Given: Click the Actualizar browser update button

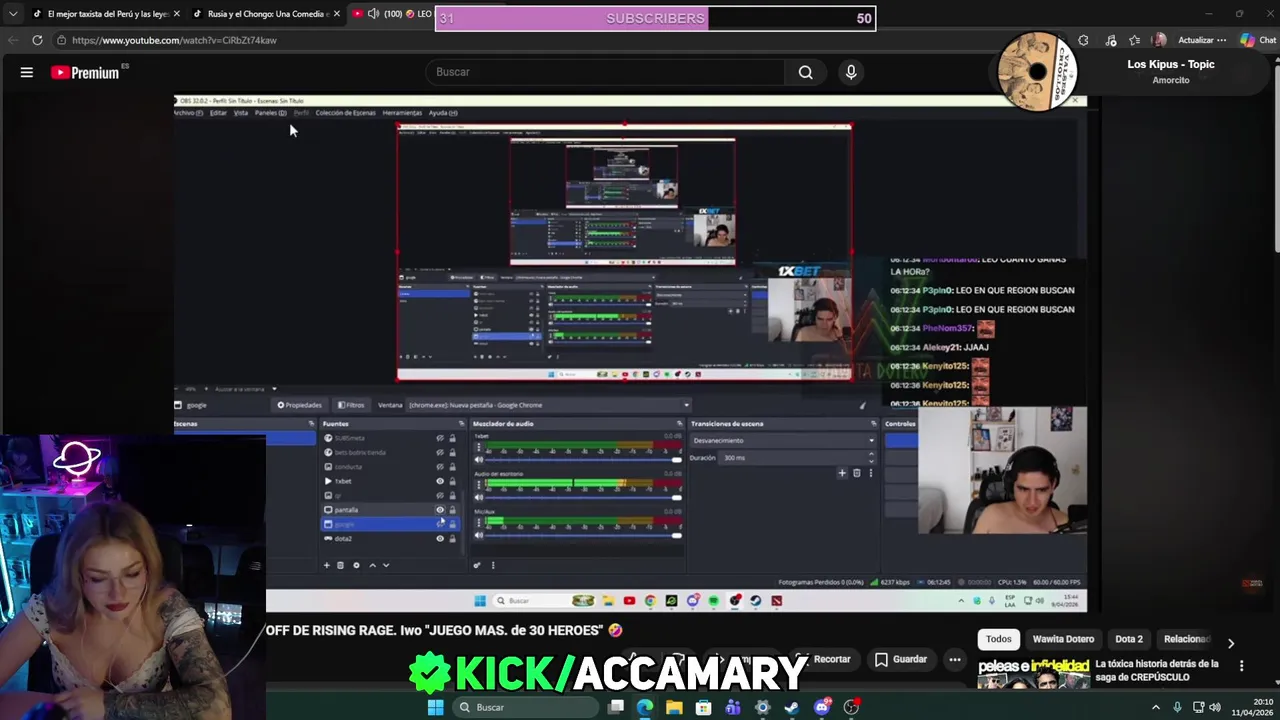Looking at the screenshot, I should point(1195,40).
